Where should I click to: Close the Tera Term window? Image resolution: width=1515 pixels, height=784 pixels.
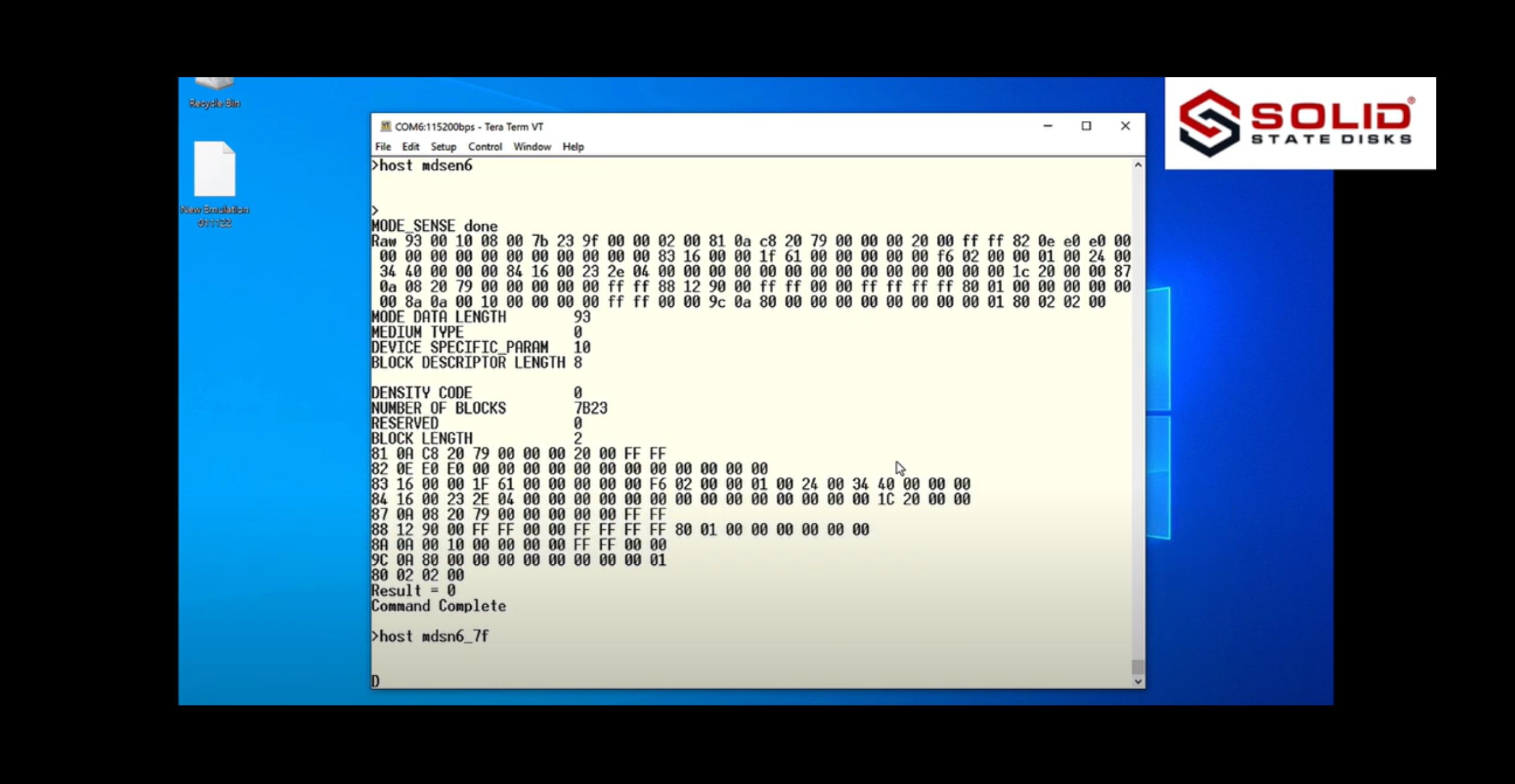tap(1125, 126)
